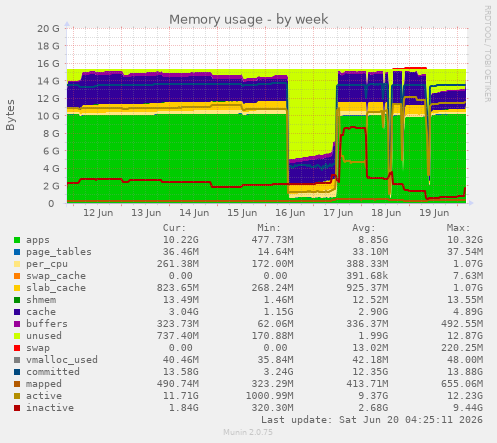
Task: Click the 'Max:' column header
Action: click(x=458, y=228)
